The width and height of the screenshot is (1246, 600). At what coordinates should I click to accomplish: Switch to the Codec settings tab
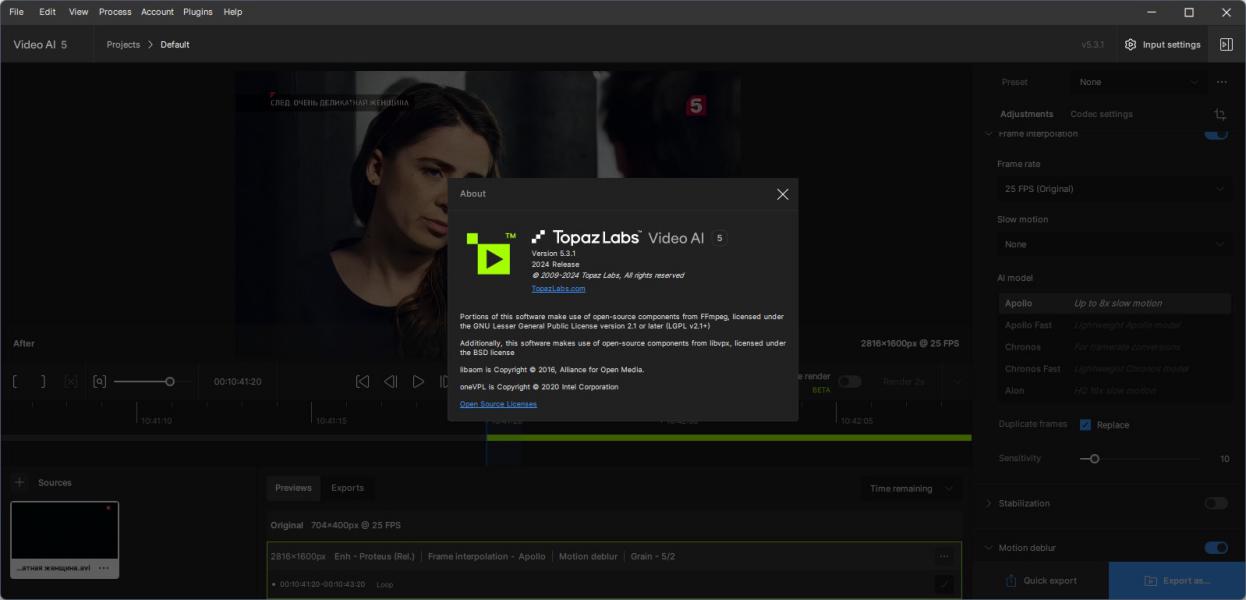[x=1101, y=114]
